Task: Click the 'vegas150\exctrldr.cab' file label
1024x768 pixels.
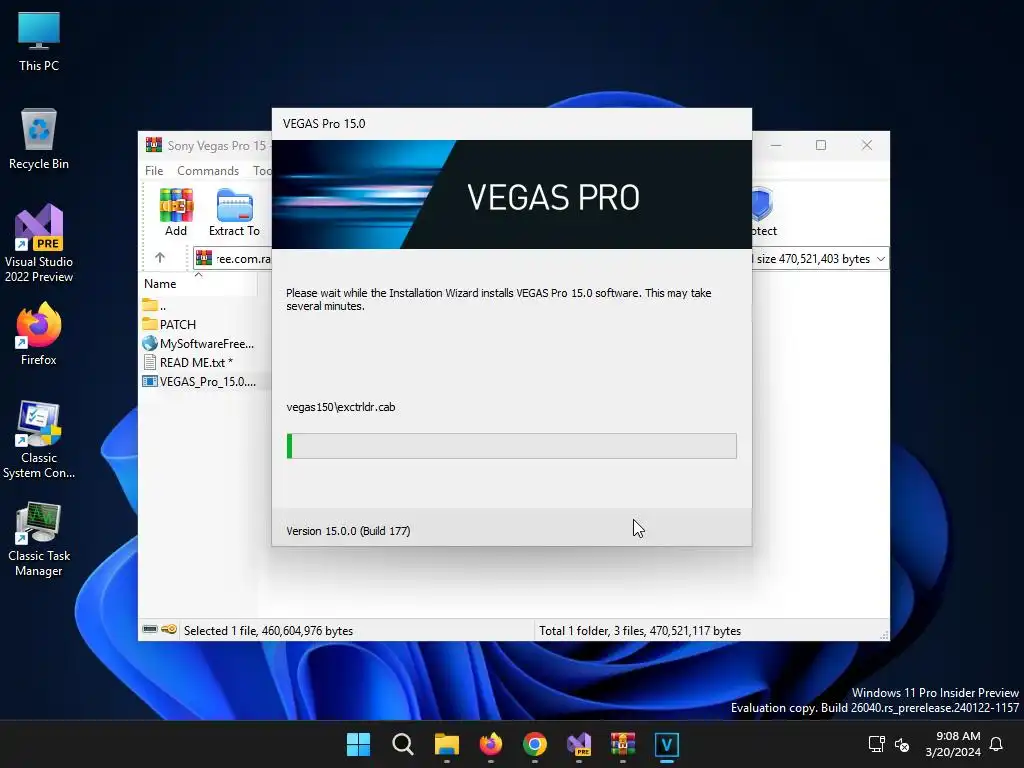Action: click(340, 407)
